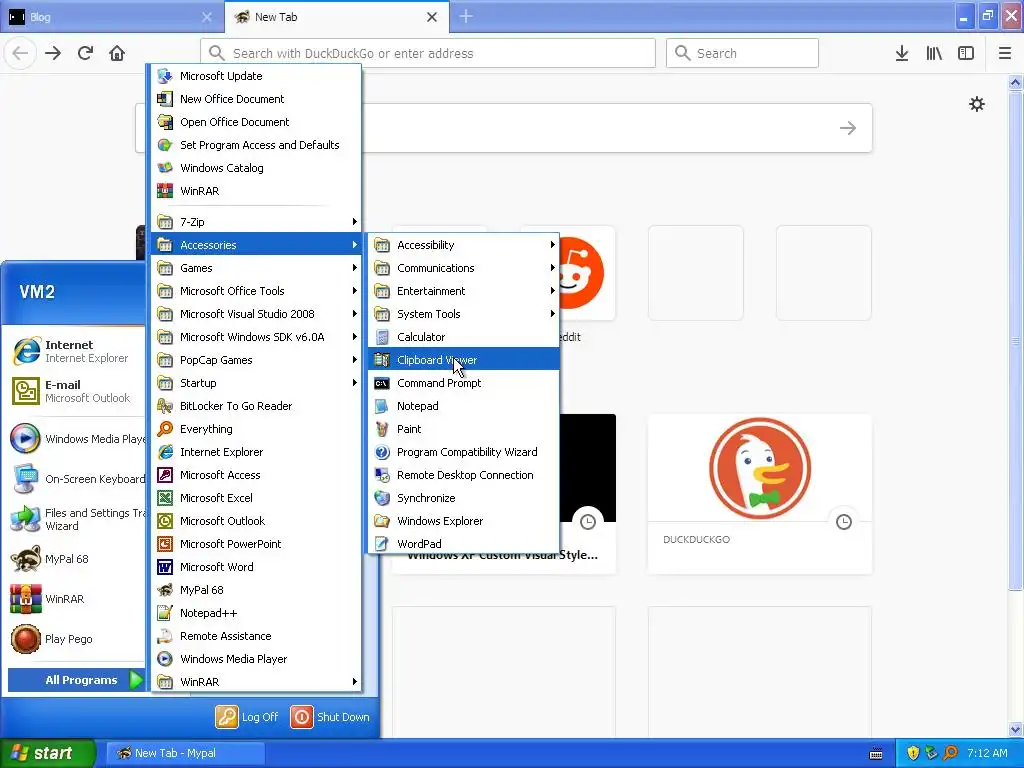Expand the Games submenu

point(256,268)
